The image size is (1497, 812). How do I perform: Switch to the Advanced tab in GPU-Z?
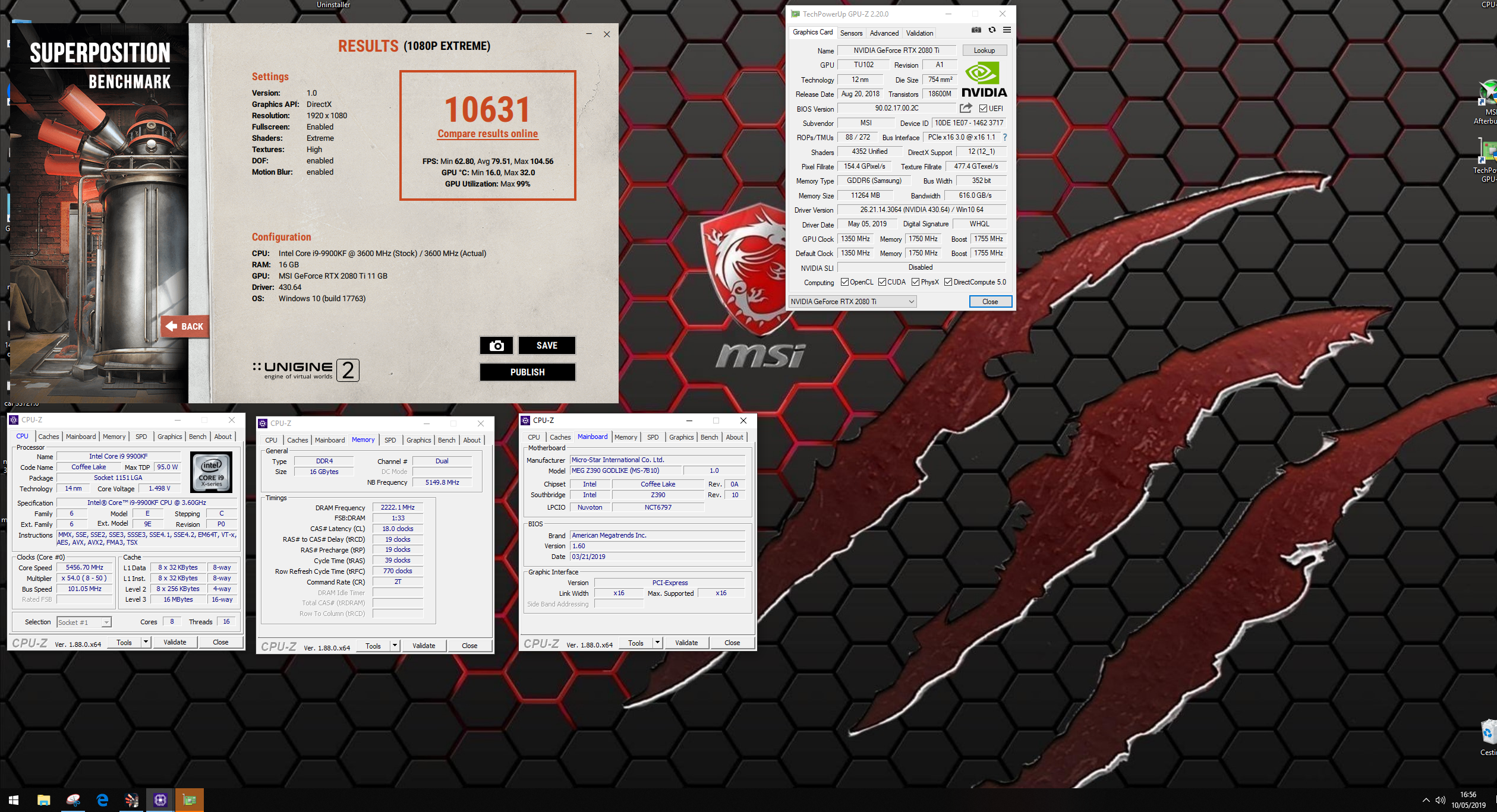click(x=884, y=33)
